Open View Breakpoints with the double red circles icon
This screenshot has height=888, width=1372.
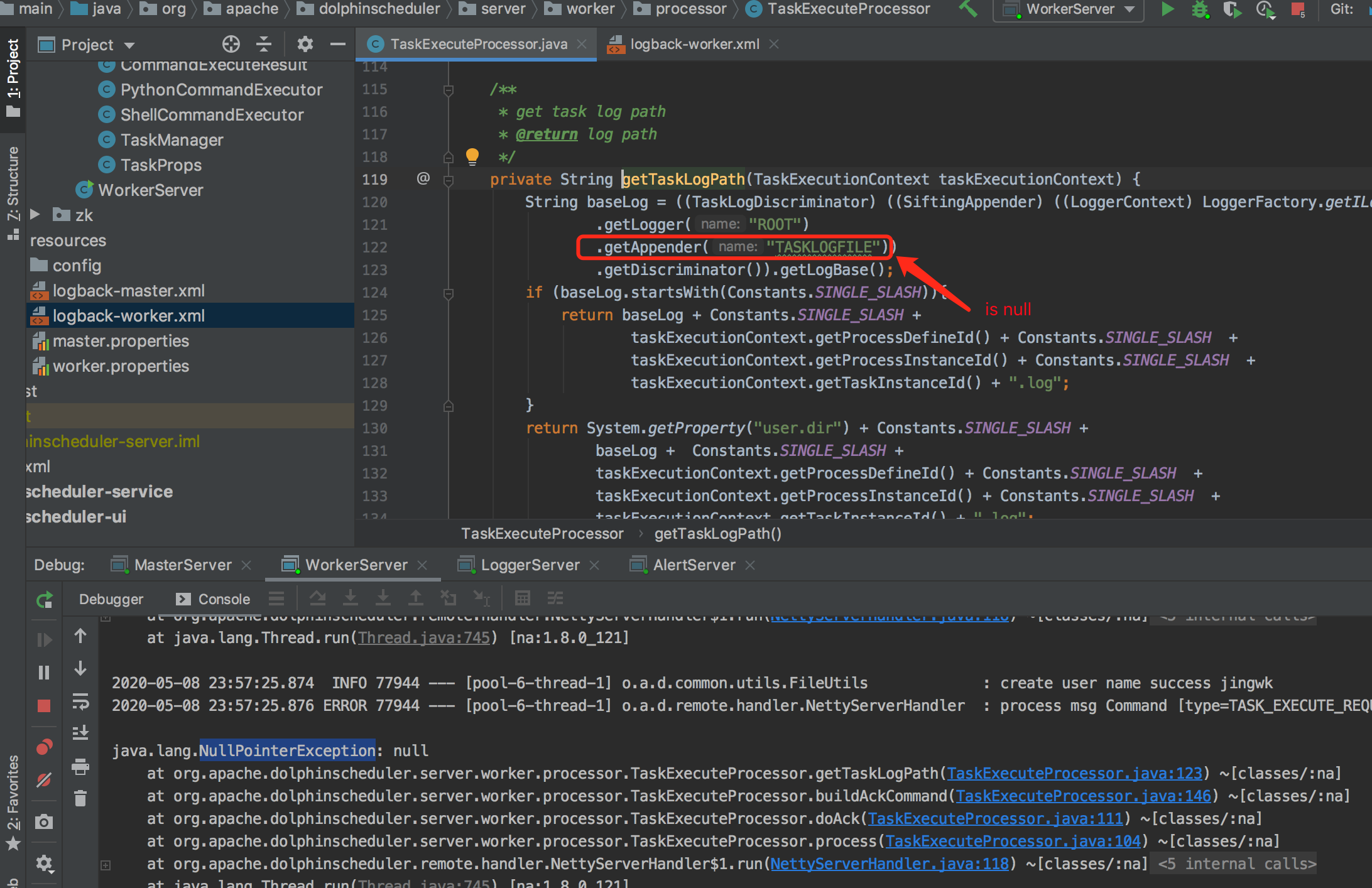point(43,747)
